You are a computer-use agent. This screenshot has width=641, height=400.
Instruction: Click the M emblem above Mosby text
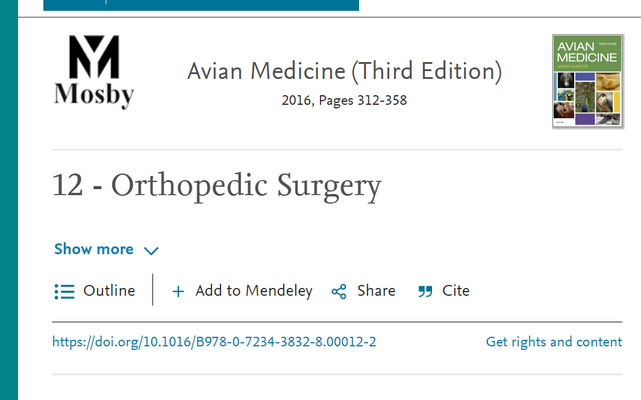pos(94,57)
